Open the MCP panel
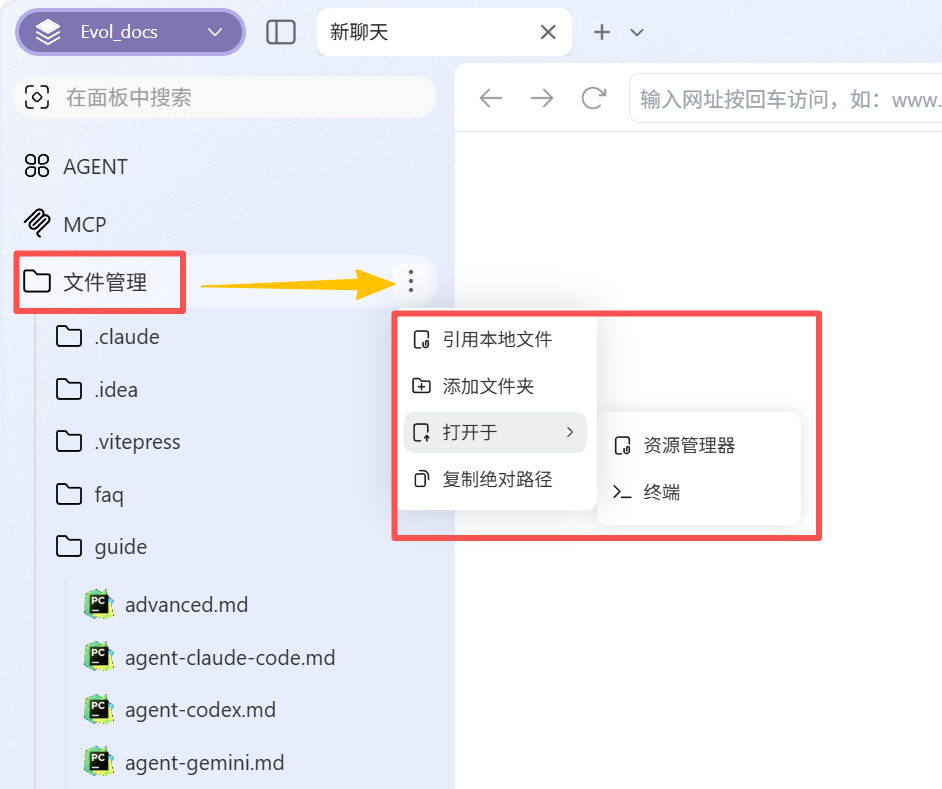This screenshot has width=942, height=789. tap(84, 224)
